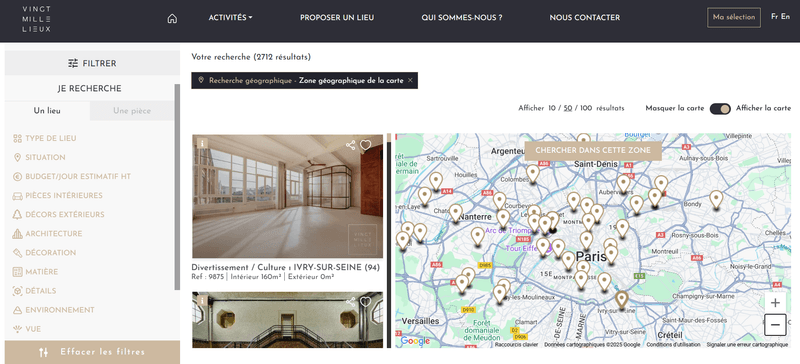Screen dimensions: 800x364
Task: Click the map pin near Colombes
Action: (533, 174)
